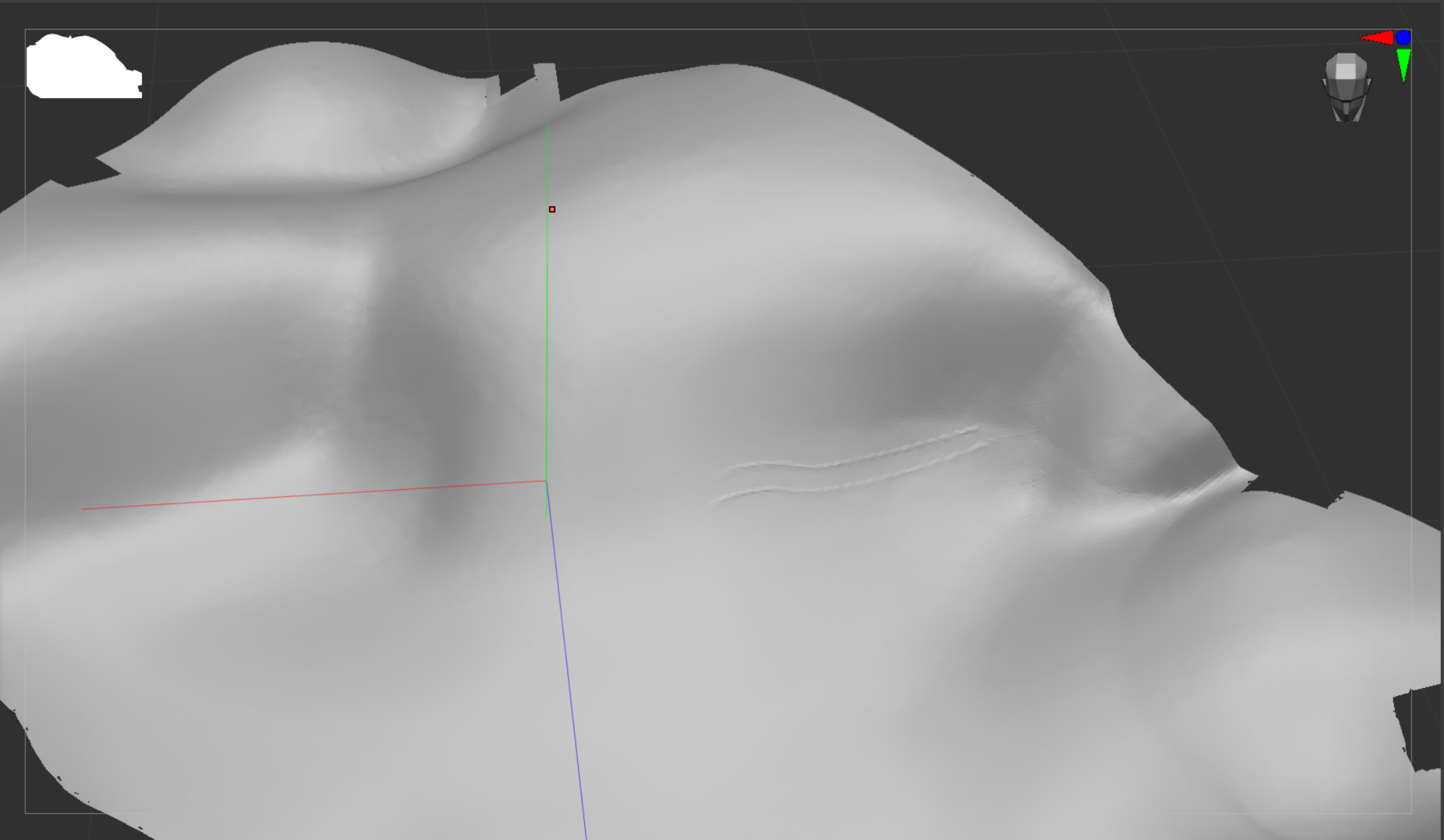
Task: Click the blue Z-axis dot
Action: pyautogui.click(x=1403, y=37)
